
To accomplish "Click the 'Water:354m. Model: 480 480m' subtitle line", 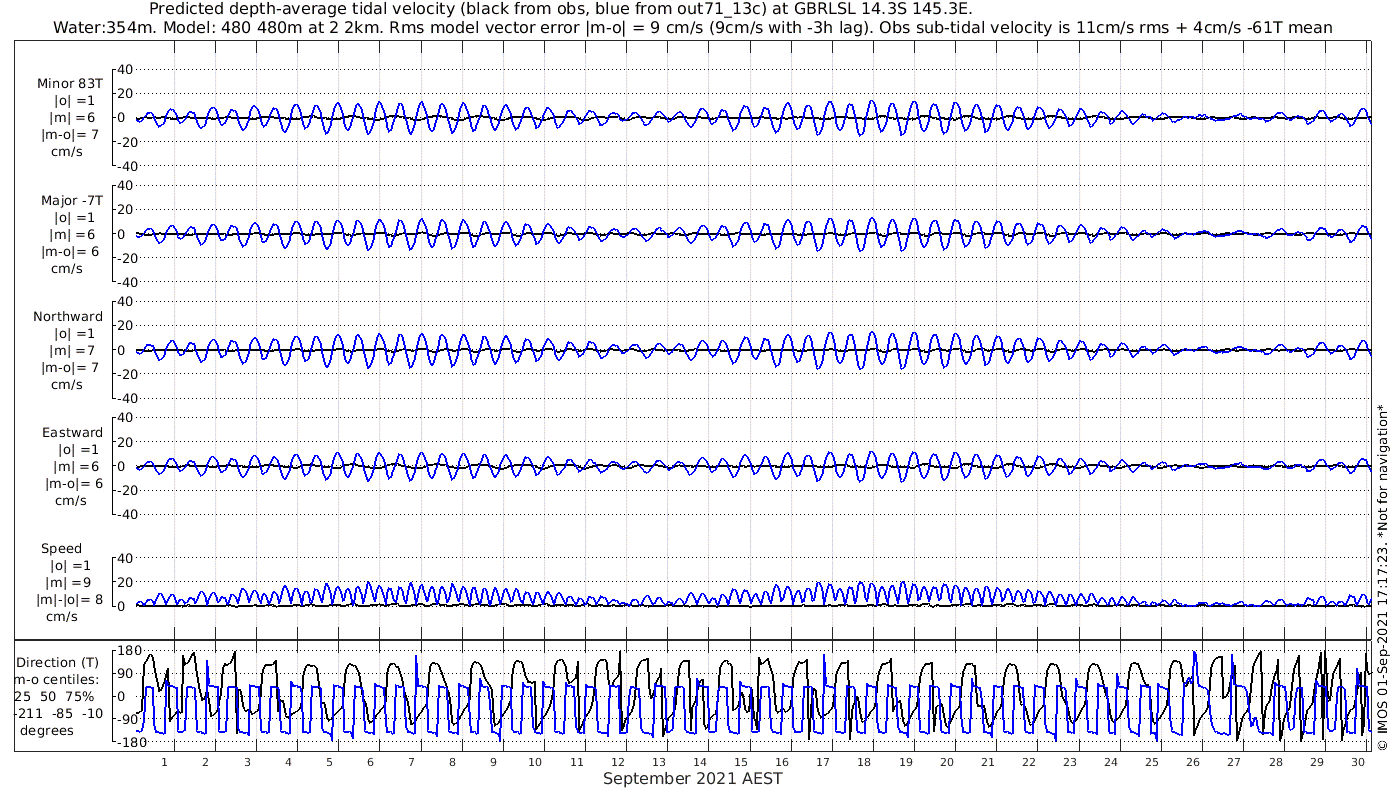I will point(692,27).
